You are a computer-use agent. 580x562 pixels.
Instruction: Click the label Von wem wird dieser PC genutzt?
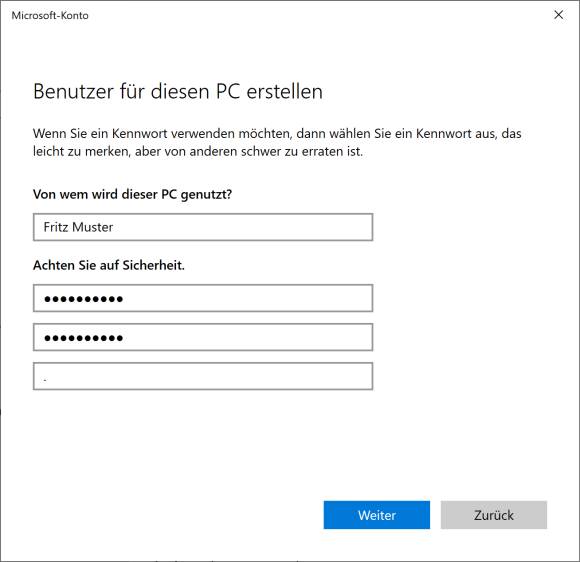click(x=132, y=194)
